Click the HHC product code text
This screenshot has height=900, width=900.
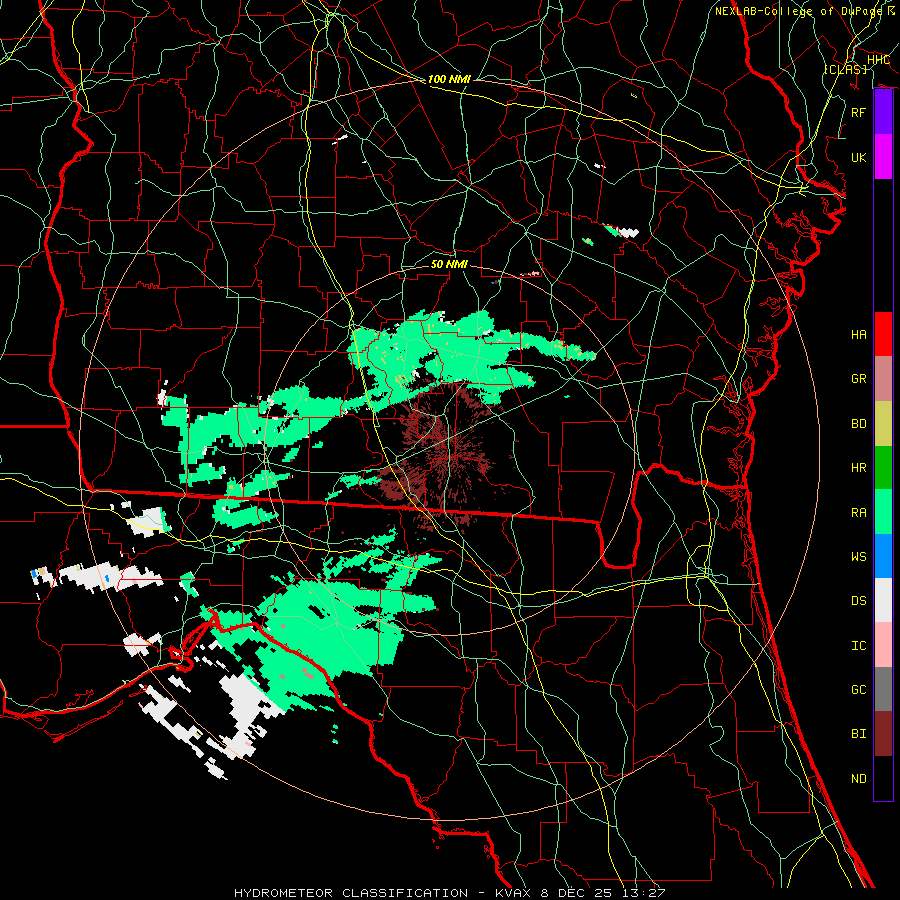point(878,60)
